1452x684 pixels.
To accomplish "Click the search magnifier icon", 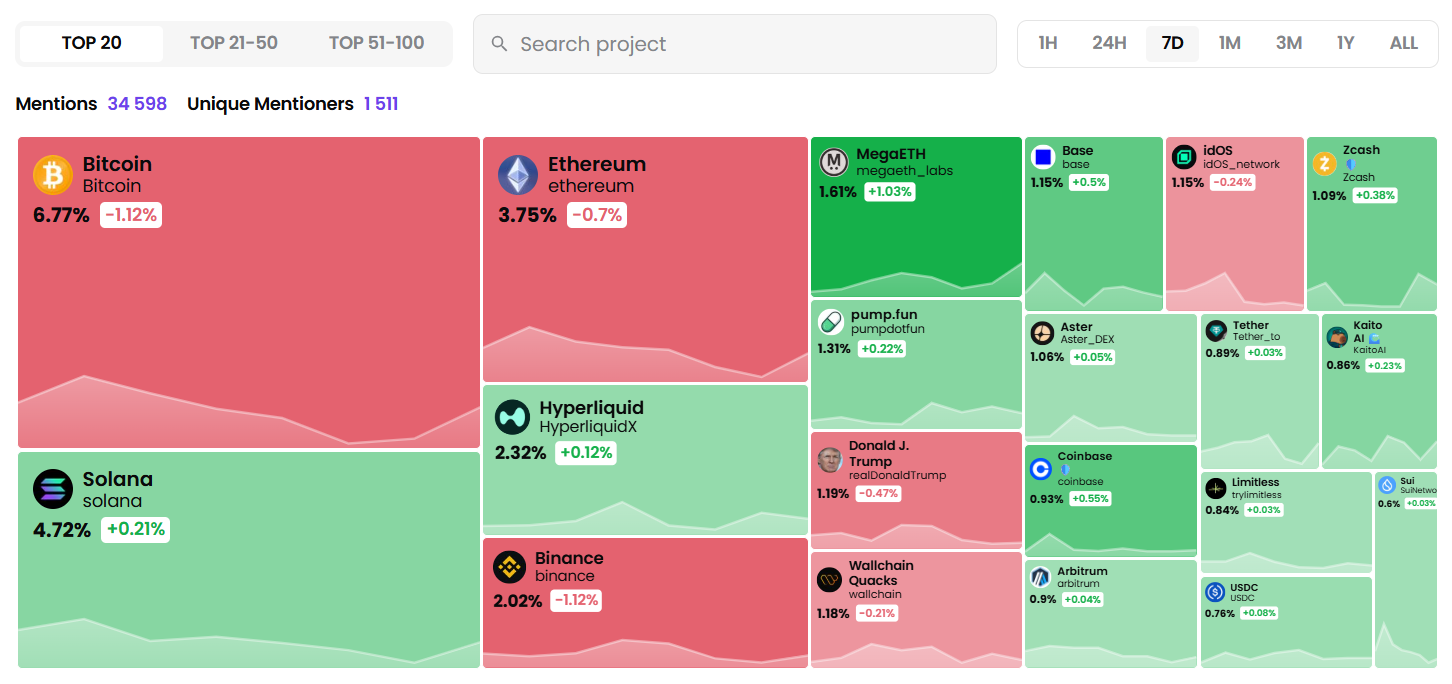I will pyautogui.click(x=499, y=44).
